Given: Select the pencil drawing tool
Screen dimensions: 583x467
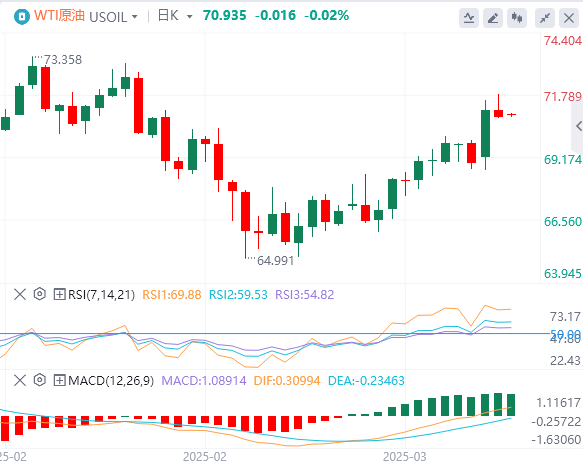Looking at the screenshot, I should 493,17.
